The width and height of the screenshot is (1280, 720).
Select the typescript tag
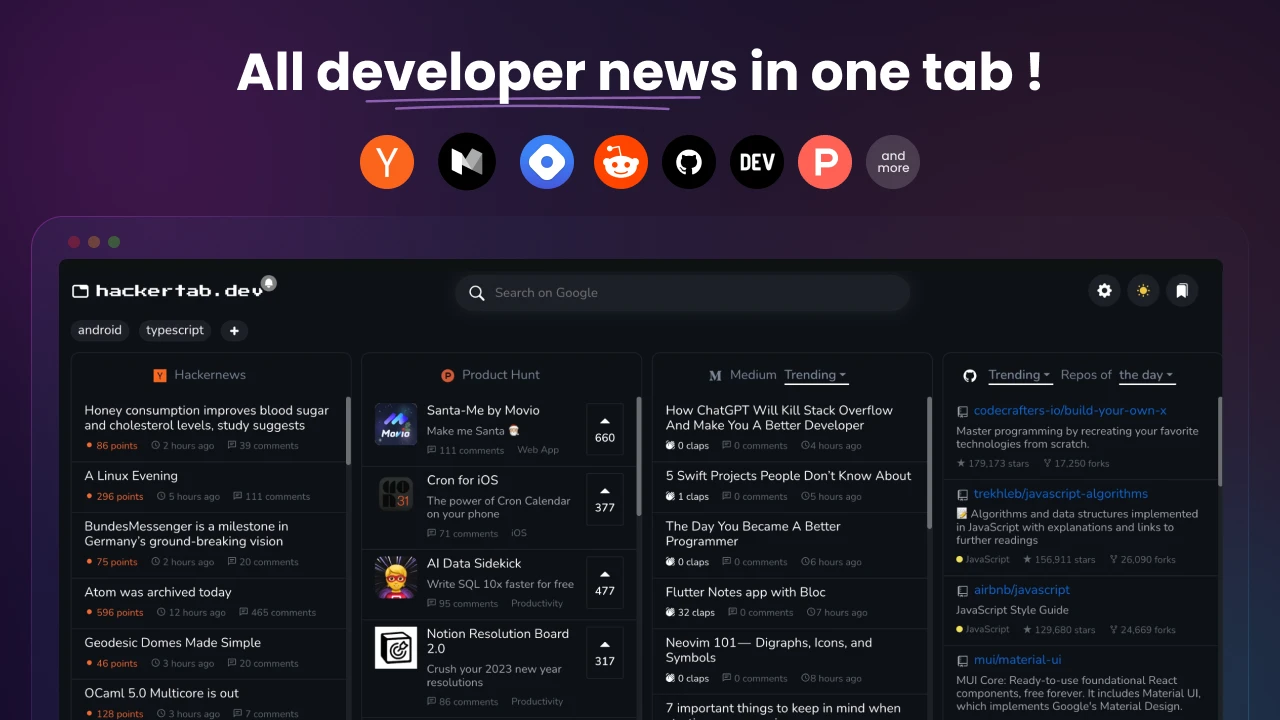point(175,330)
